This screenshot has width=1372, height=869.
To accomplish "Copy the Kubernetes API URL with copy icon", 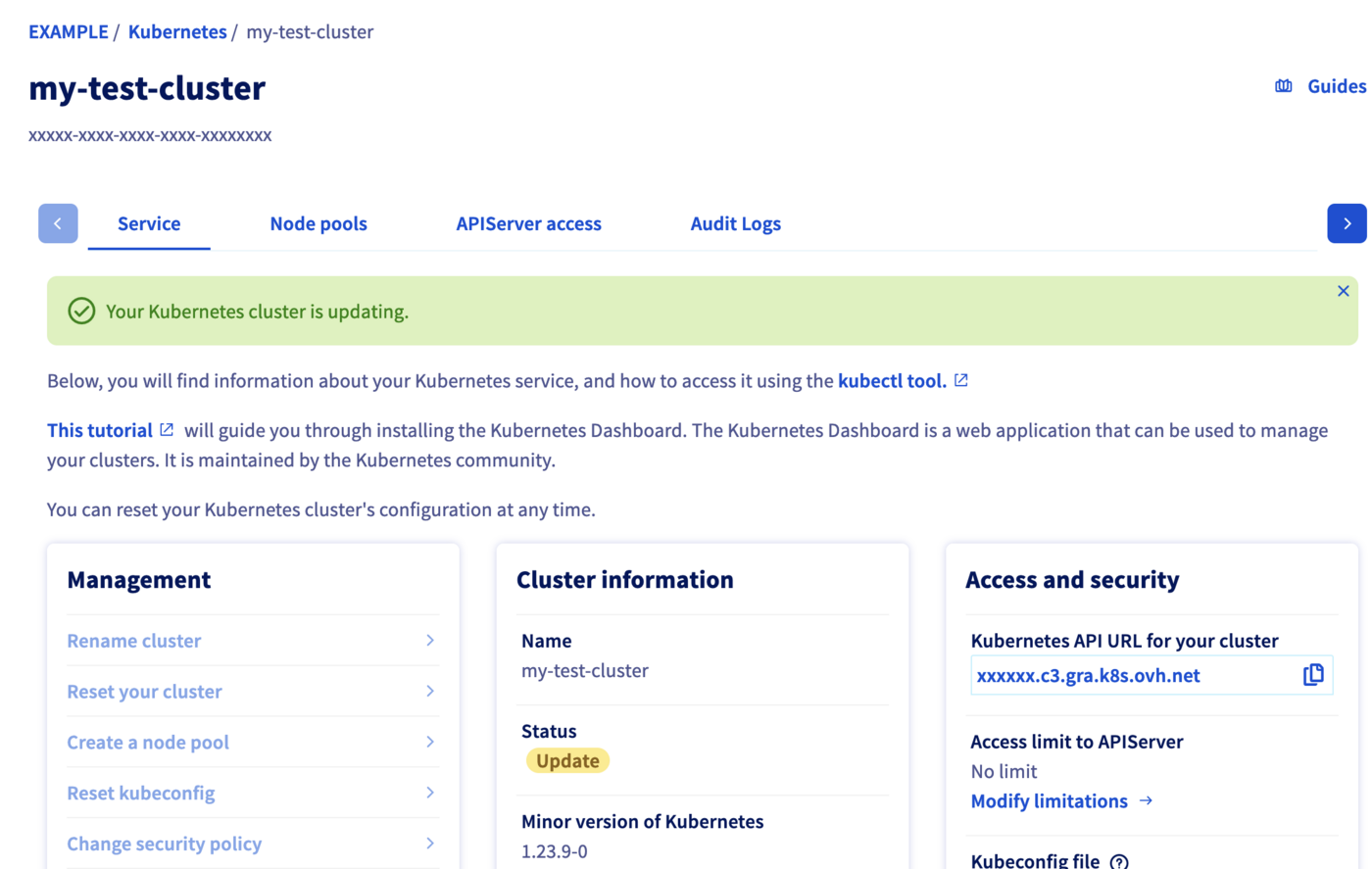I will tap(1313, 675).
